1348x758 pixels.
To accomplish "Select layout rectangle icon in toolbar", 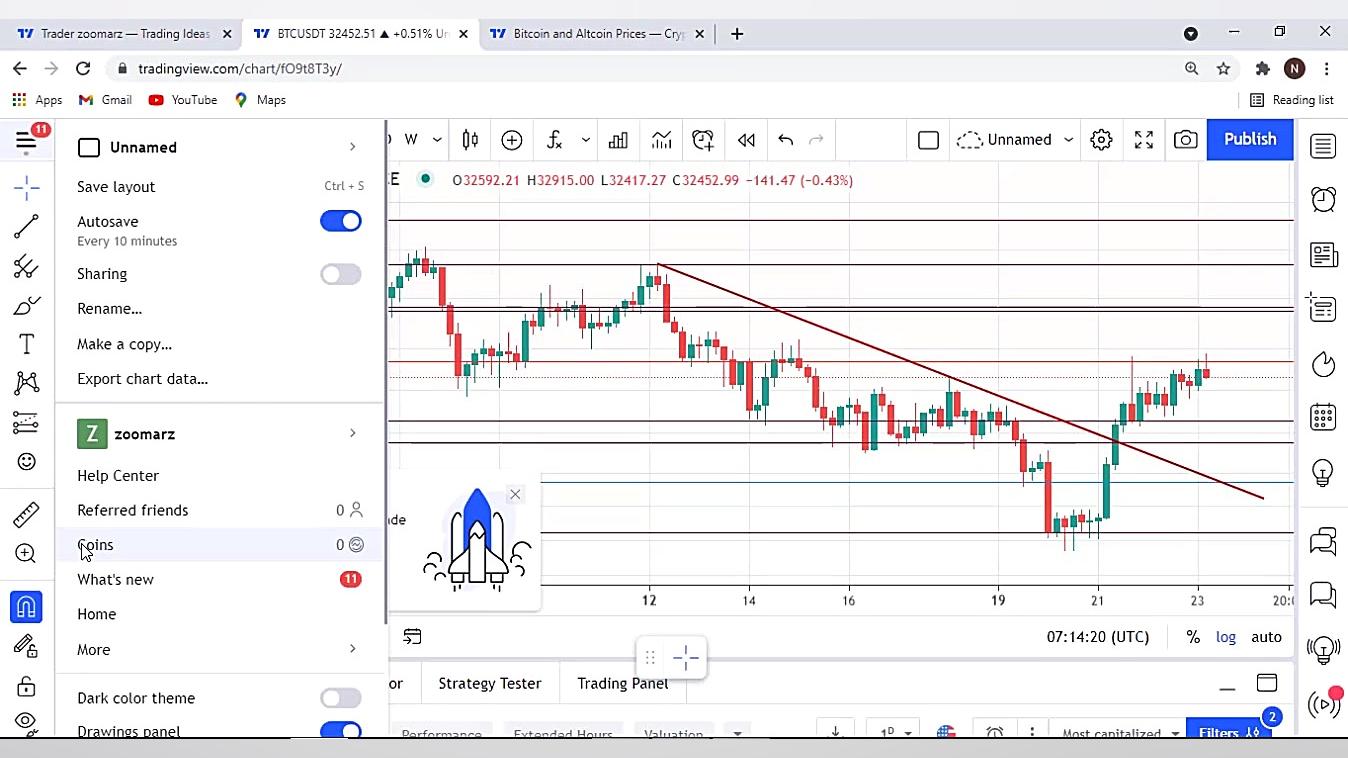I will pyautogui.click(x=928, y=140).
